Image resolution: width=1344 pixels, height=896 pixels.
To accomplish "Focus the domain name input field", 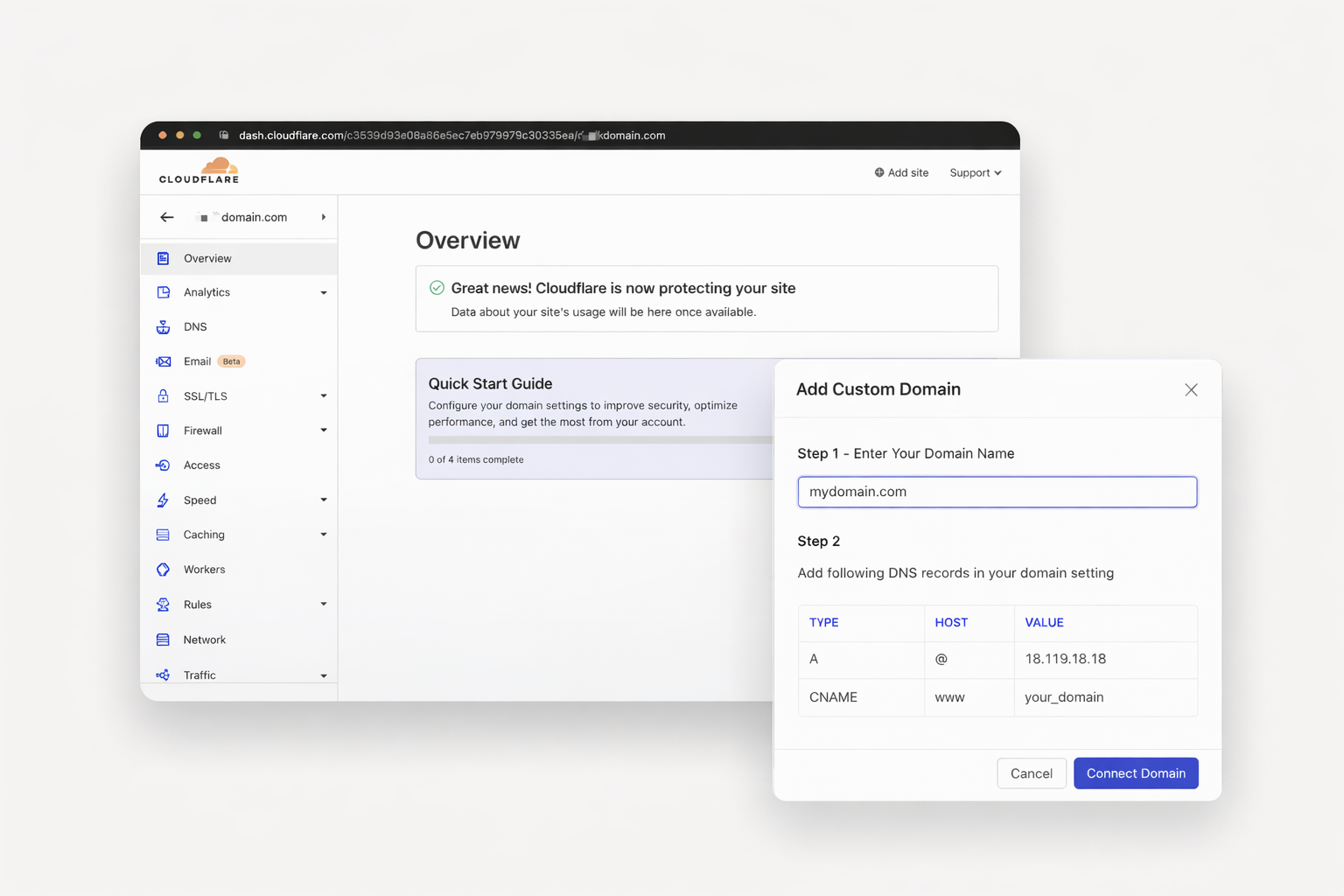I will pyautogui.click(x=997, y=492).
